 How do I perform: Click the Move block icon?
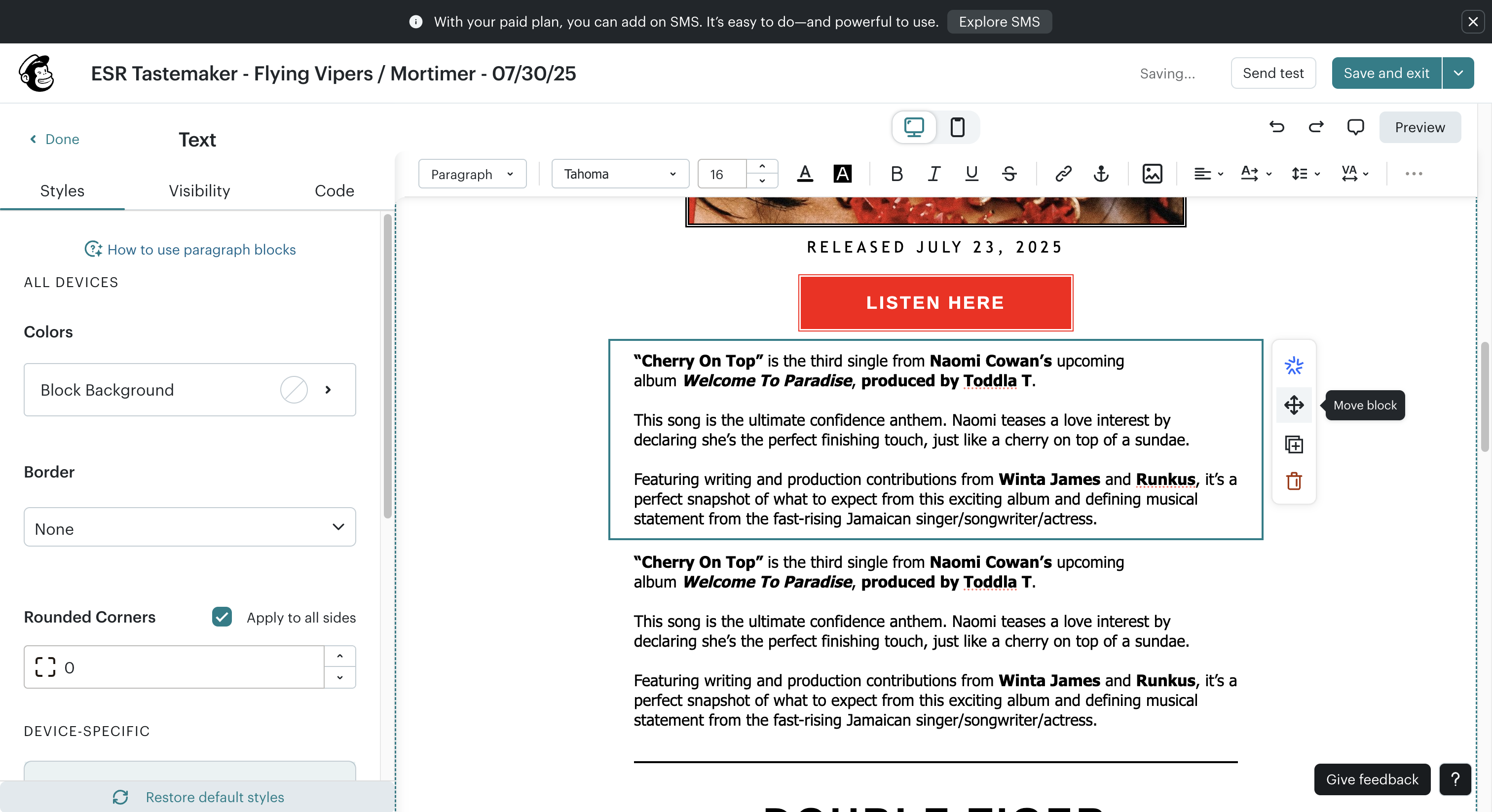pyautogui.click(x=1294, y=405)
